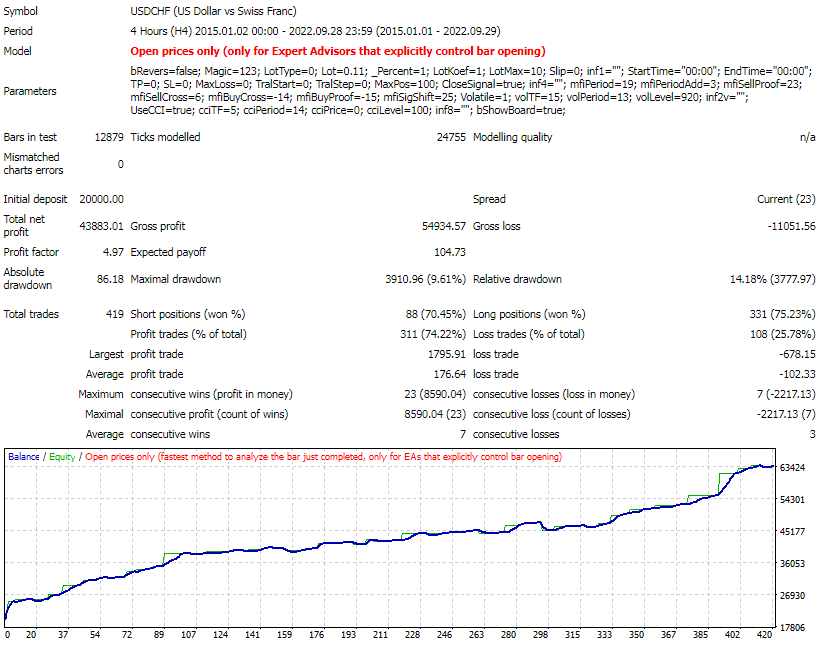Click the Spread value Current (23)
Viewport: 824px width, 645px height.
coord(786,199)
